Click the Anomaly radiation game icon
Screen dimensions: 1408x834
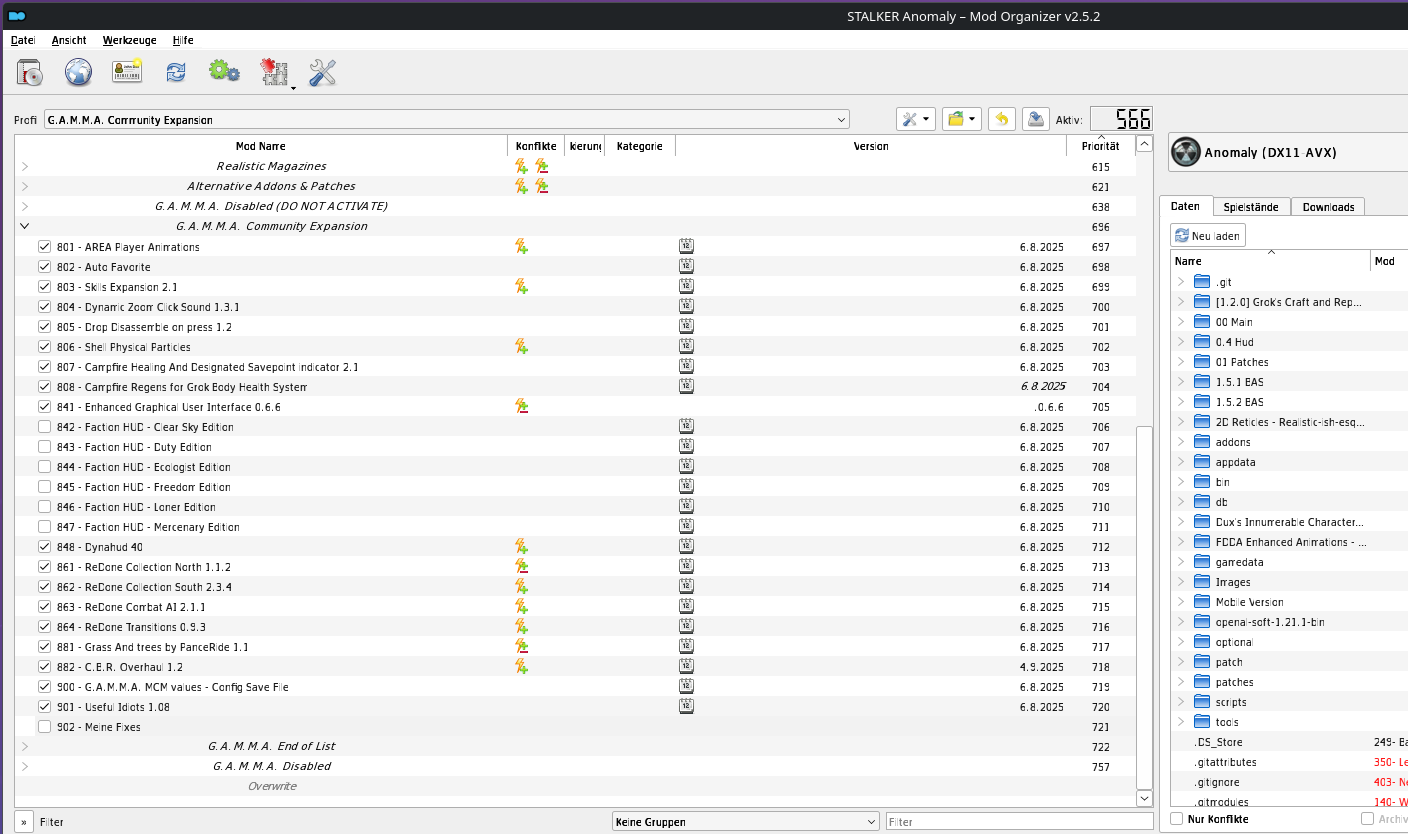point(1186,152)
